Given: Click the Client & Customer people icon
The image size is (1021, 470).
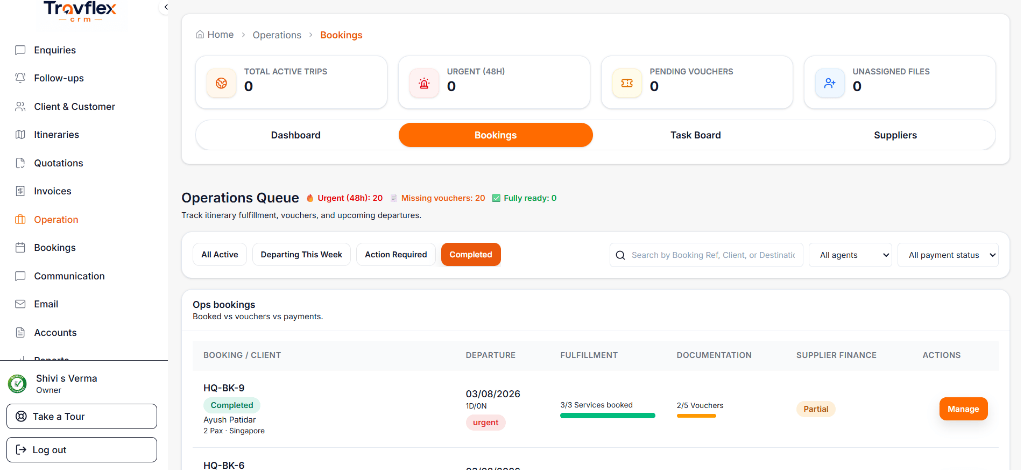Looking at the screenshot, I should [20, 107].
